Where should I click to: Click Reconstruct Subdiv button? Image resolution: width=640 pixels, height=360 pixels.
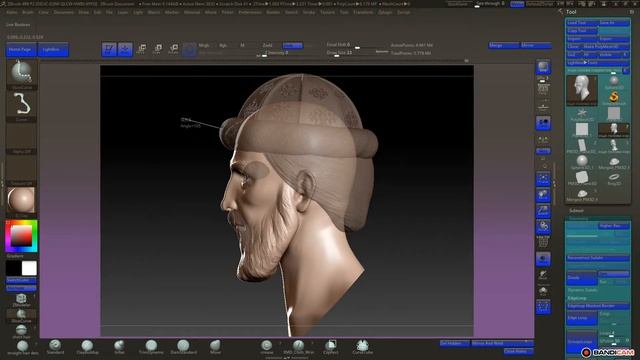[598, 258]
